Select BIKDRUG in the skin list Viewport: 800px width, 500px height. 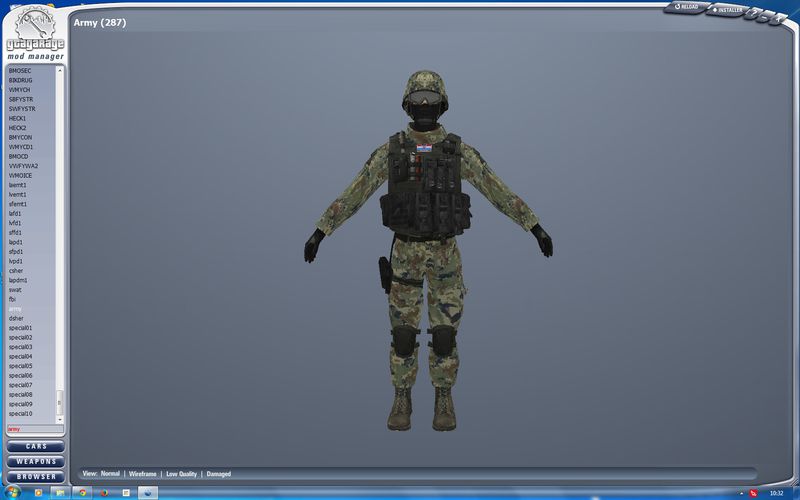[x=20, y=81]
